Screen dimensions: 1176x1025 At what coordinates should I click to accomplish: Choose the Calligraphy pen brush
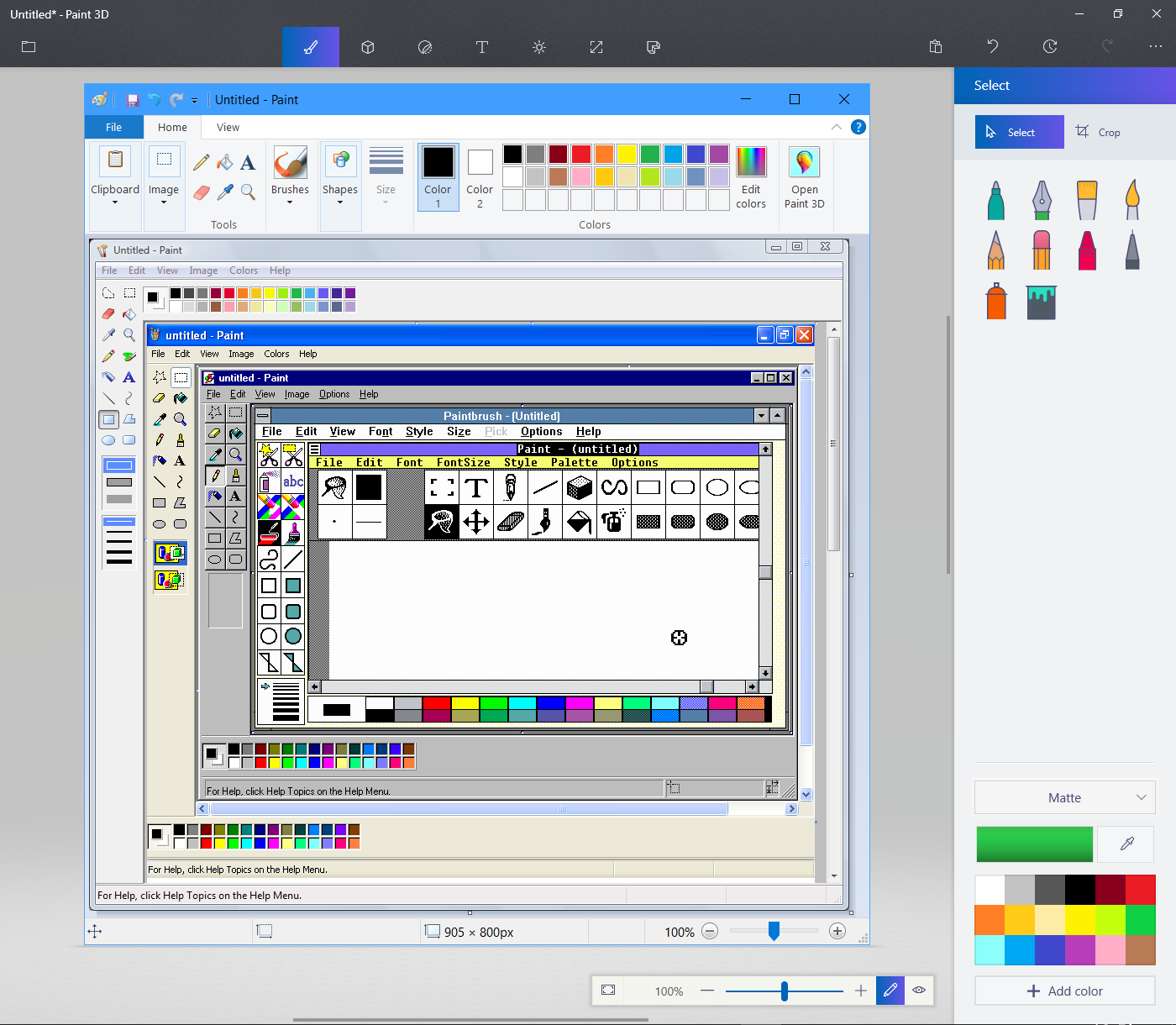click(x=1042, y=200)
